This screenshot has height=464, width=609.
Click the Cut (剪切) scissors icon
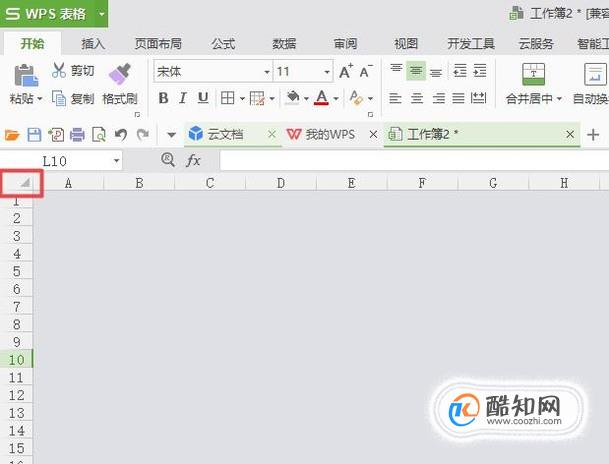(59, 70)
